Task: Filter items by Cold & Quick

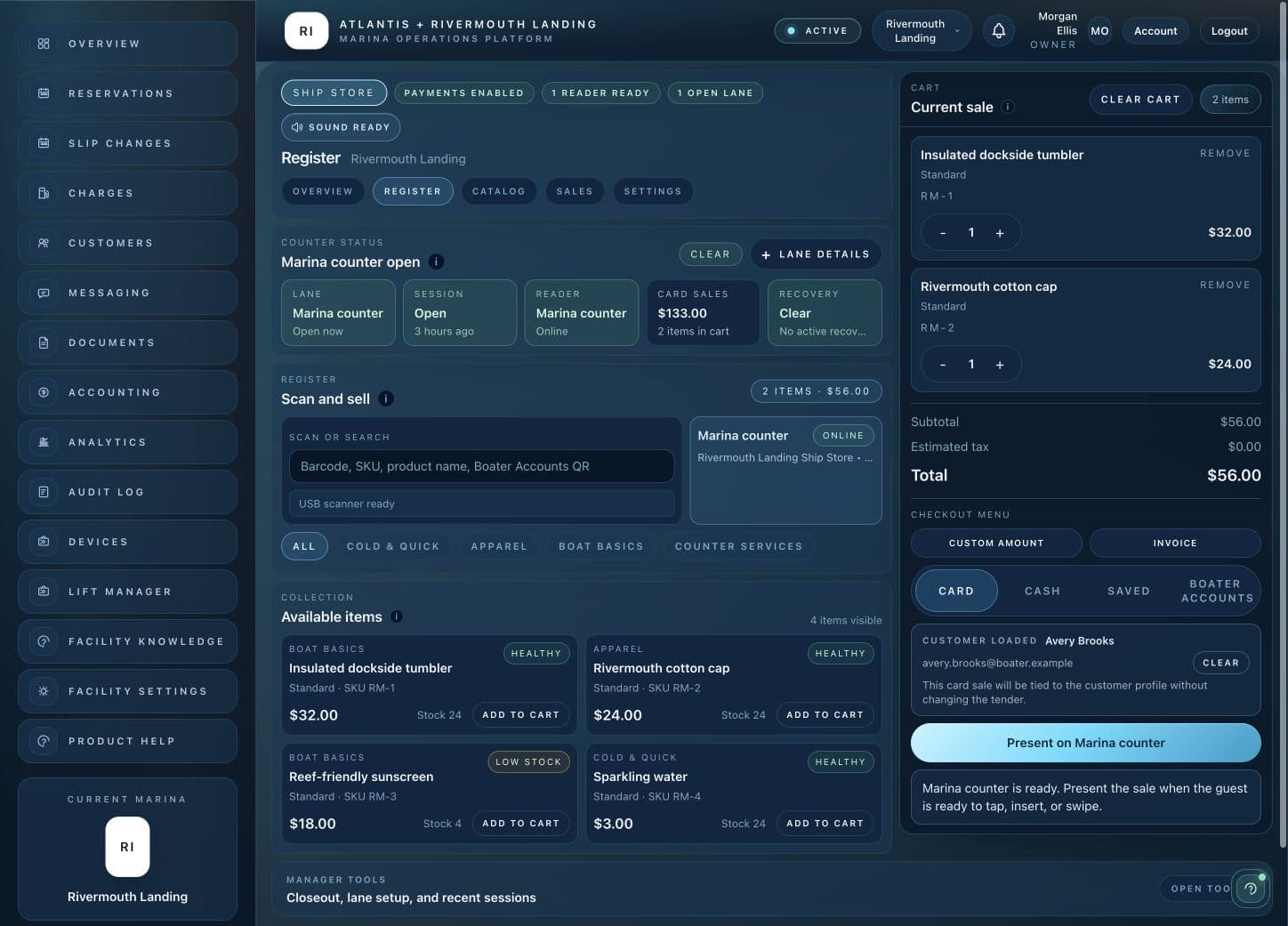Action: tap(393, 546)
